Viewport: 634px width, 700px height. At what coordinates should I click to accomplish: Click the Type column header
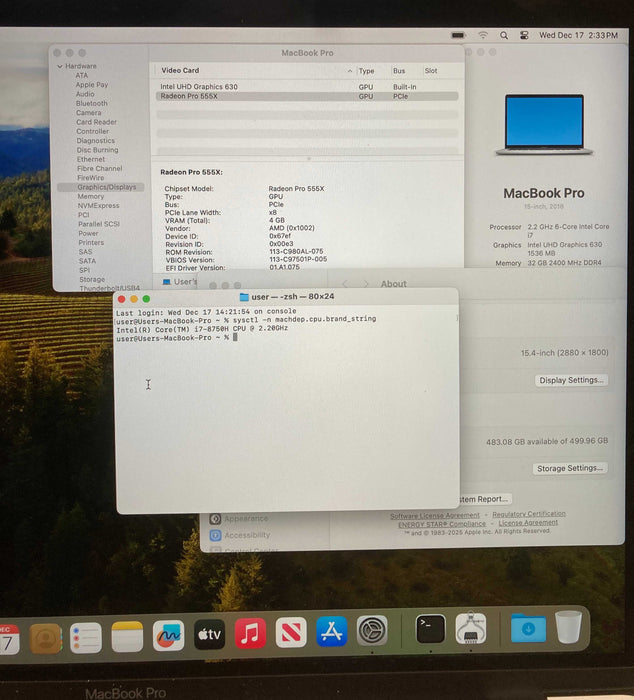pos(366,71)
